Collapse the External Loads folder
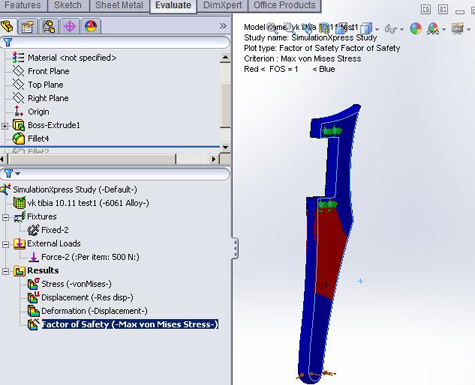The image size is (475, 385). tap(5, 244)
